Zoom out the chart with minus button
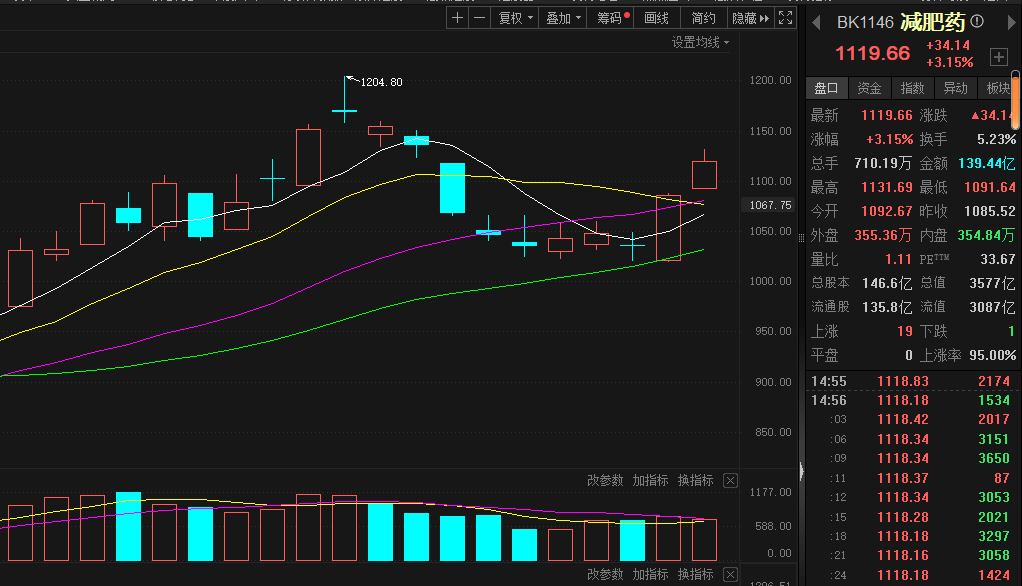The image size is (1022, 586). pos(480,18)
